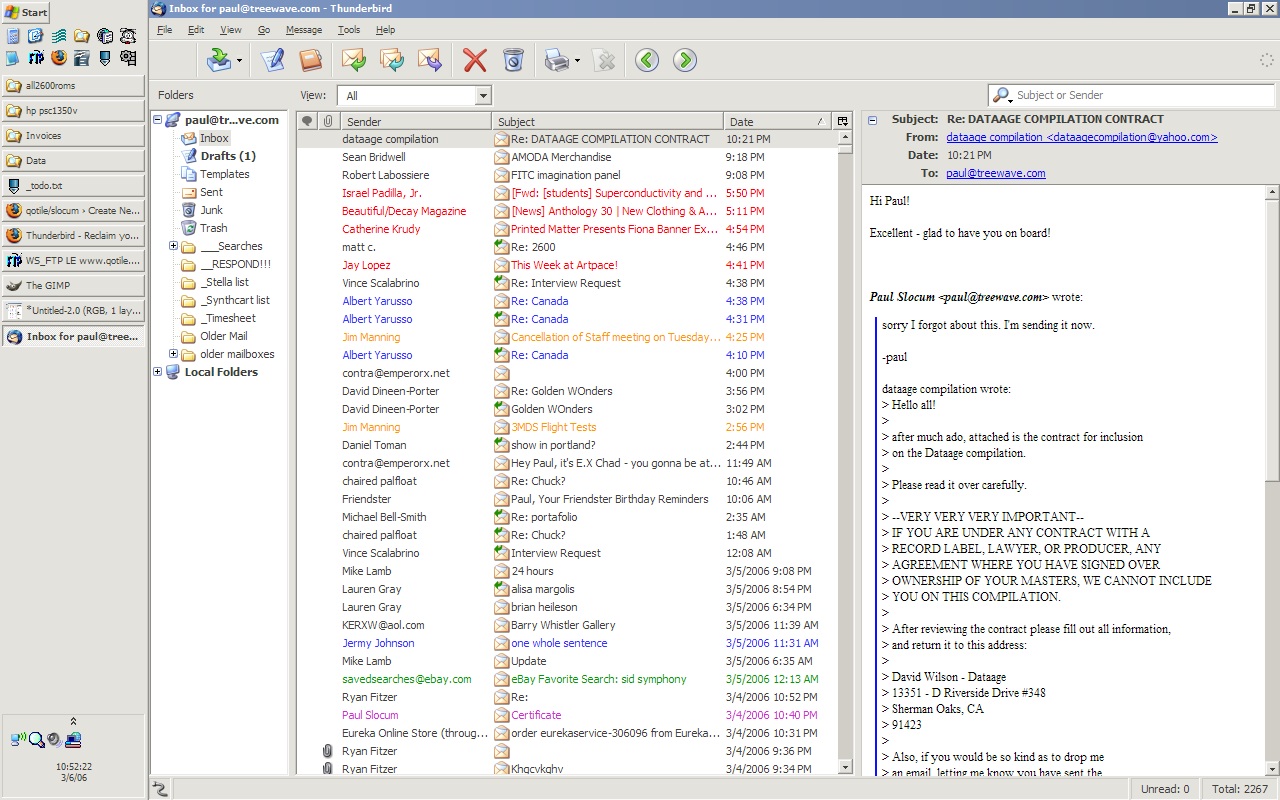The image size is (1280, 800).
Task: Open the View filter dropdown
Action: [x=483, y=96]
